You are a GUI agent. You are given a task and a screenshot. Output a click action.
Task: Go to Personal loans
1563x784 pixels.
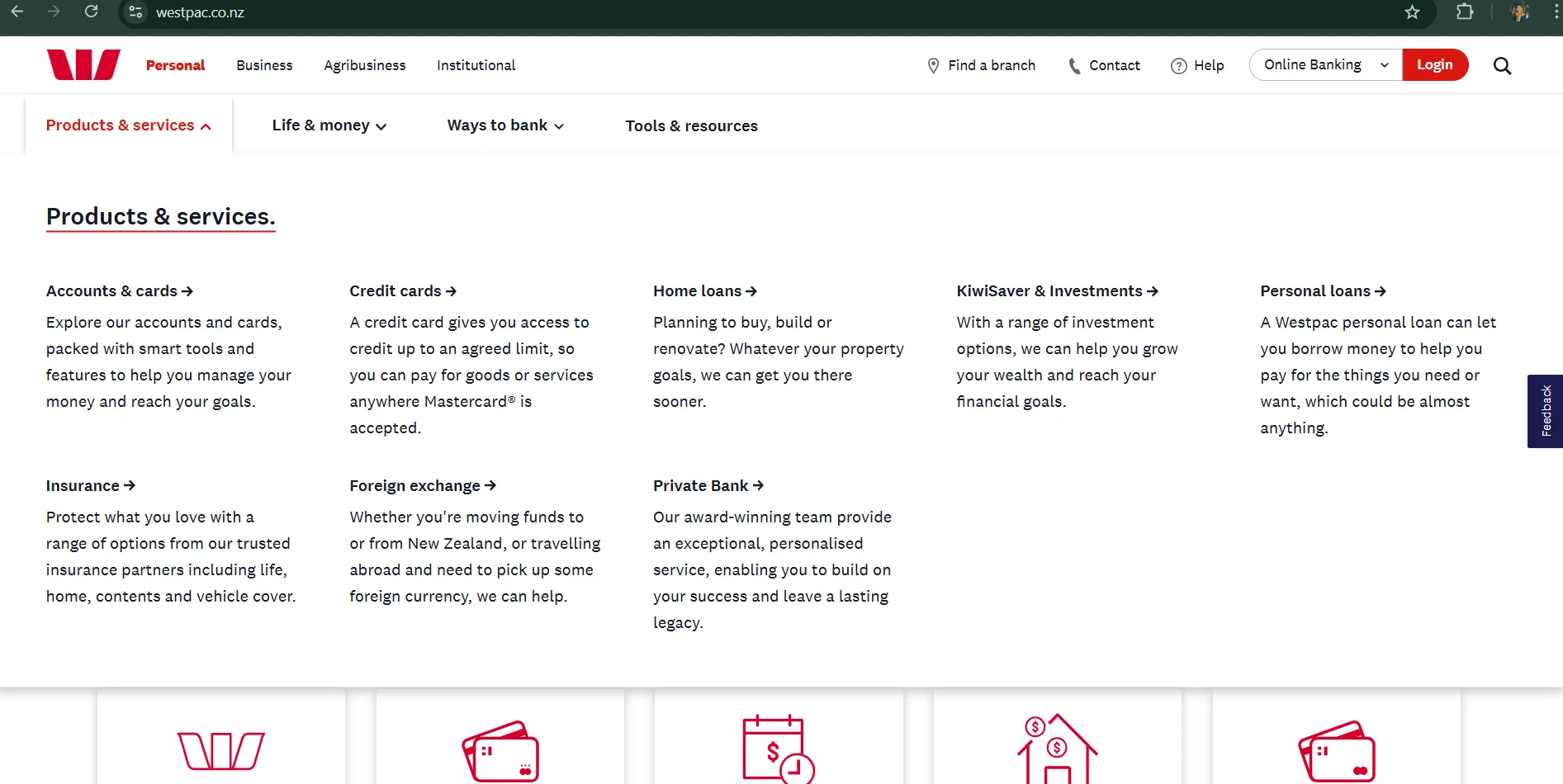pos(1324,291)
